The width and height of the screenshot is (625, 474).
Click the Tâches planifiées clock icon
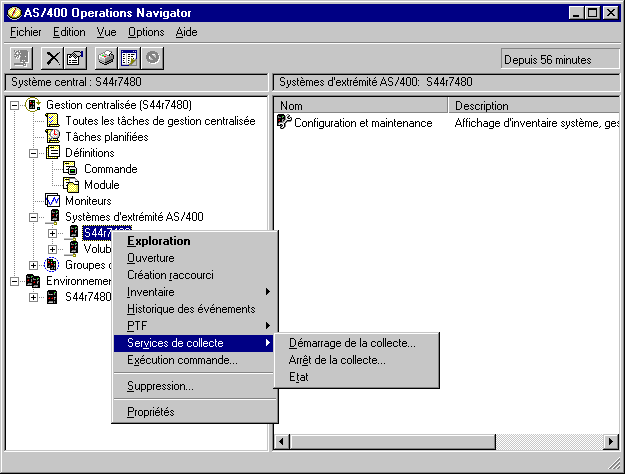point(53,136)
